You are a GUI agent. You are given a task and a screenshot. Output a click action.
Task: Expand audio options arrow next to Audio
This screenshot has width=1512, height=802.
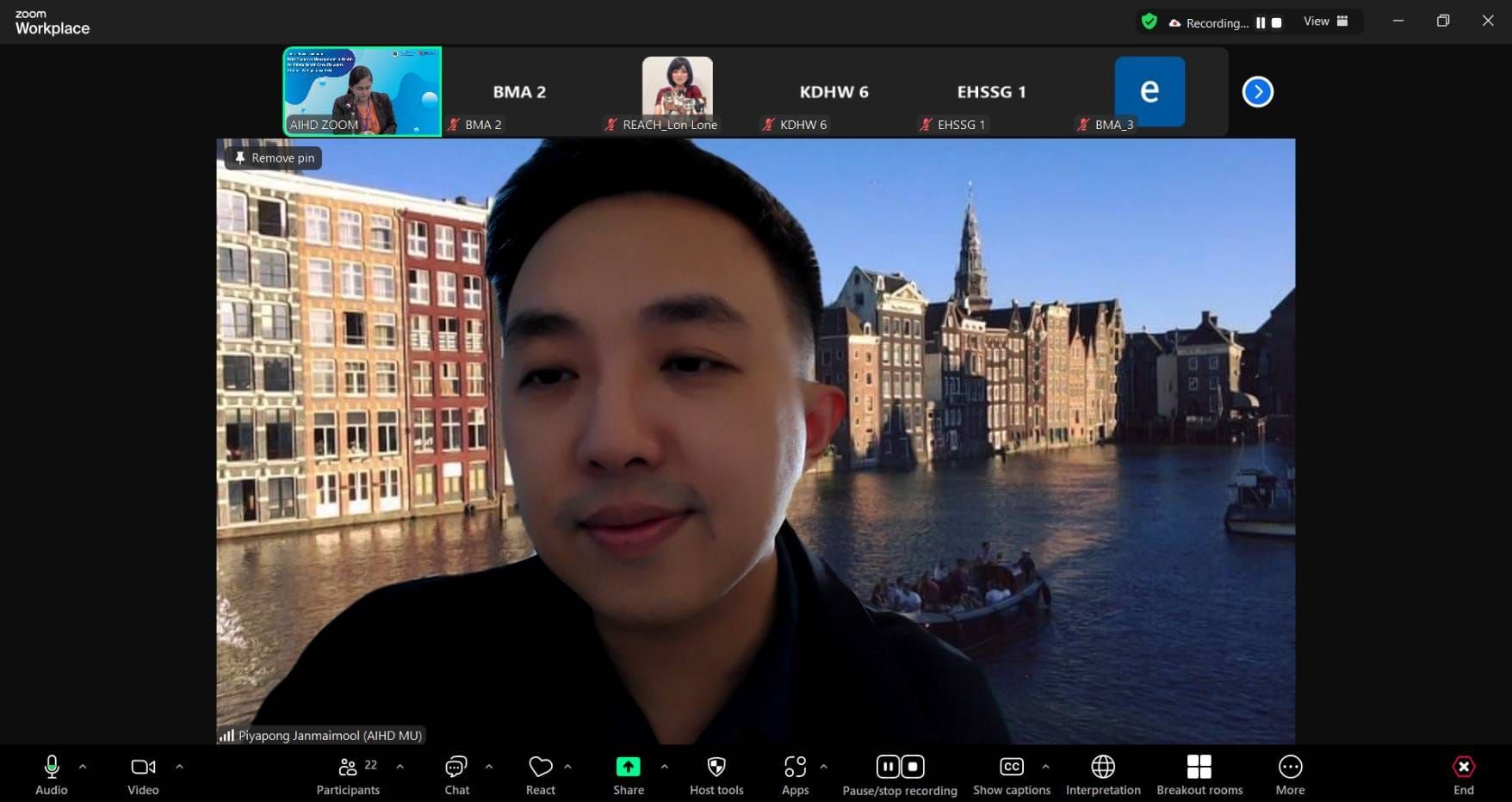83,766
